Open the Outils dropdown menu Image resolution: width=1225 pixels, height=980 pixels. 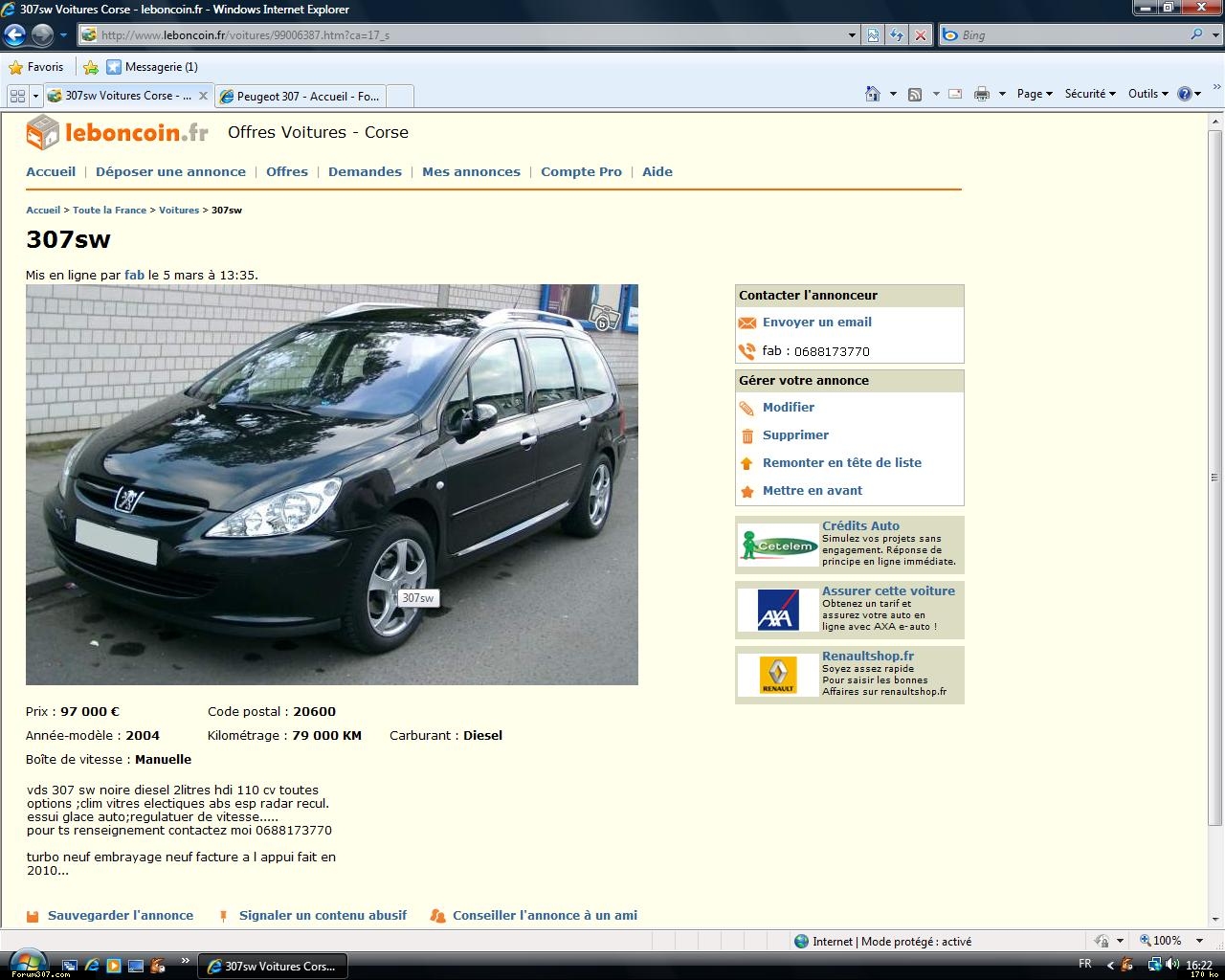pos(1147,94)
